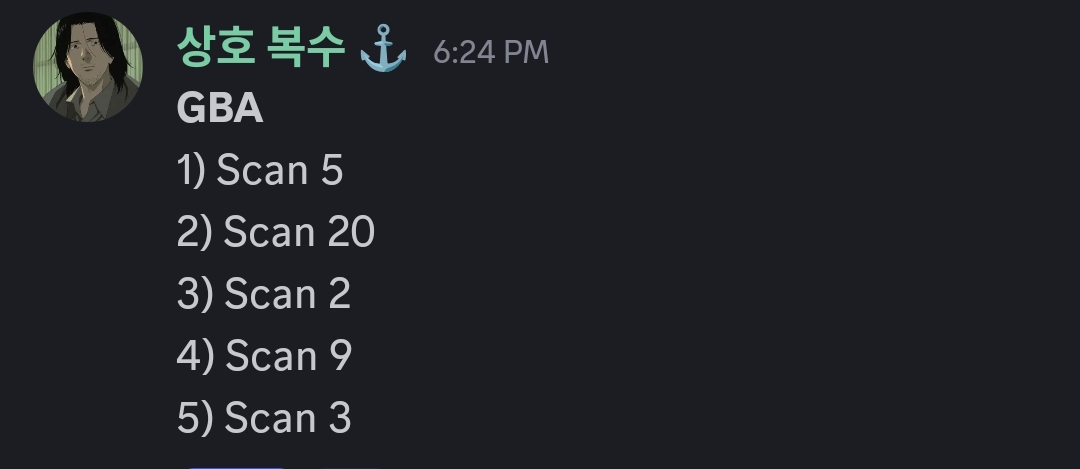
Task: Click the "5)" list number marker
Action: 195,418
